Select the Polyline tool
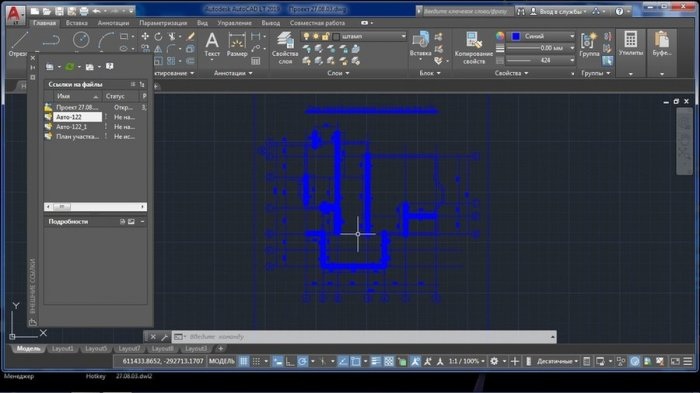 [x=51, y=41]
